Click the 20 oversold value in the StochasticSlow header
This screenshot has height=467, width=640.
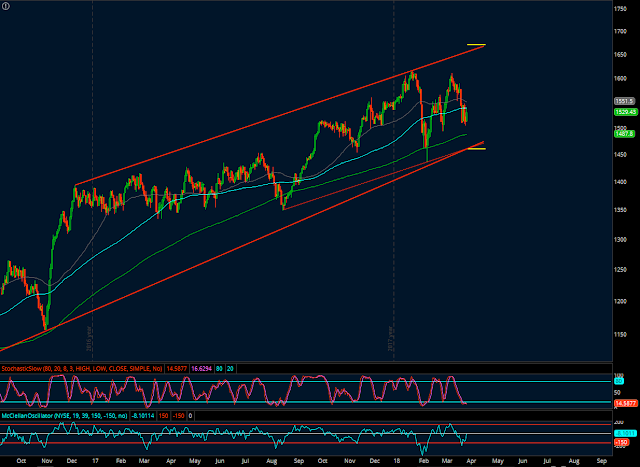tap(231, 369)
